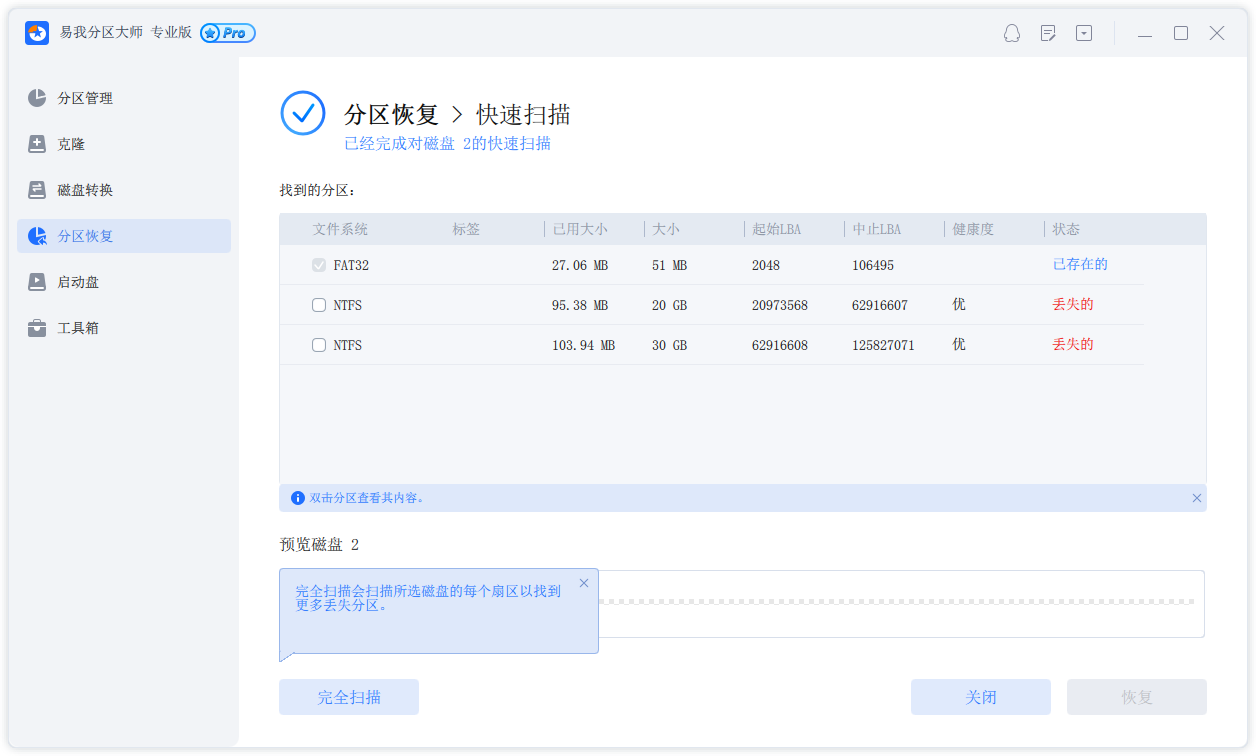Screen dimensions: 1256x756
Task: Select the 分区恢复 sidebar menu item
Action: click(x=124, y=236)
